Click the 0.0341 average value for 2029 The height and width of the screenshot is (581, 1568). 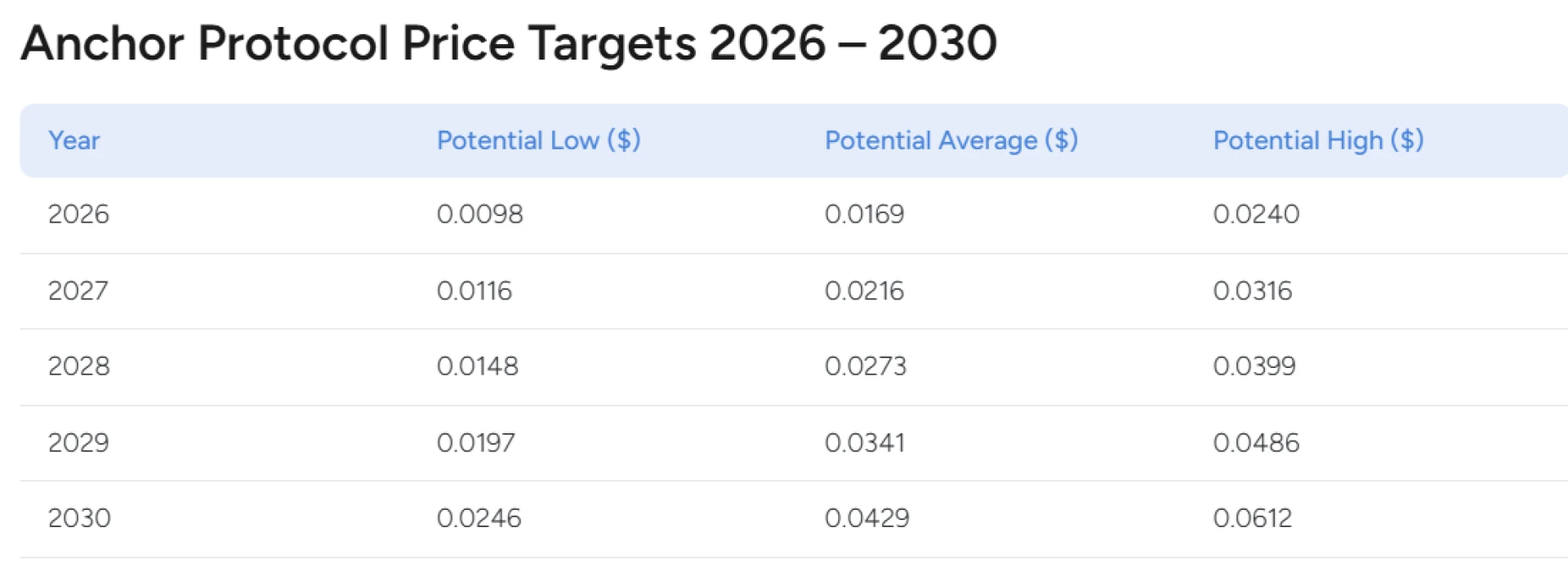coord(864,443)
